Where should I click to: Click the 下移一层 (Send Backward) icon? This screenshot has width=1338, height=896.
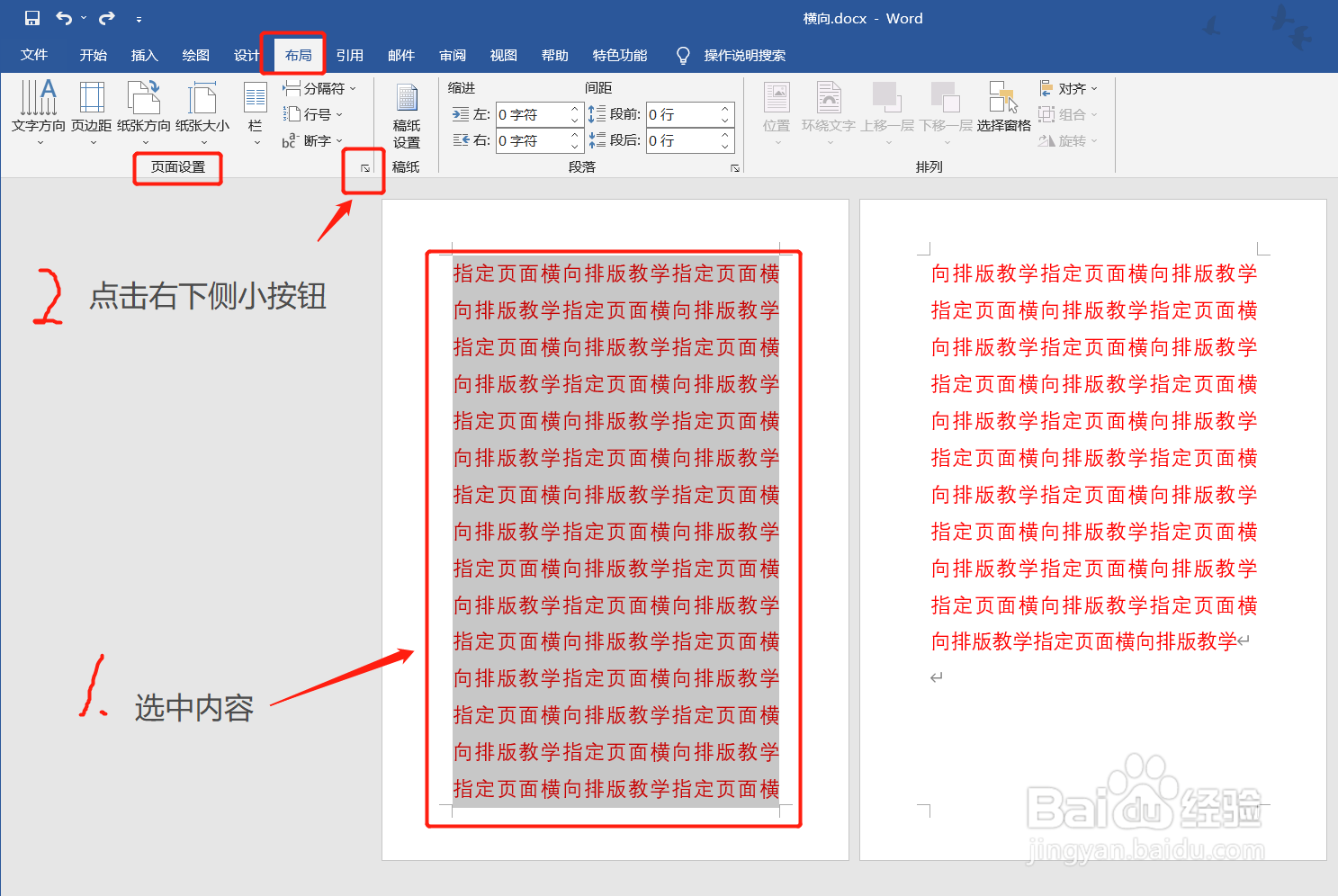click(945, 108)
